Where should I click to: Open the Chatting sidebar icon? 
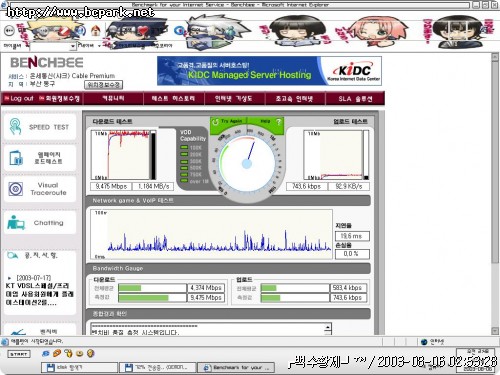tap(15, 223)
